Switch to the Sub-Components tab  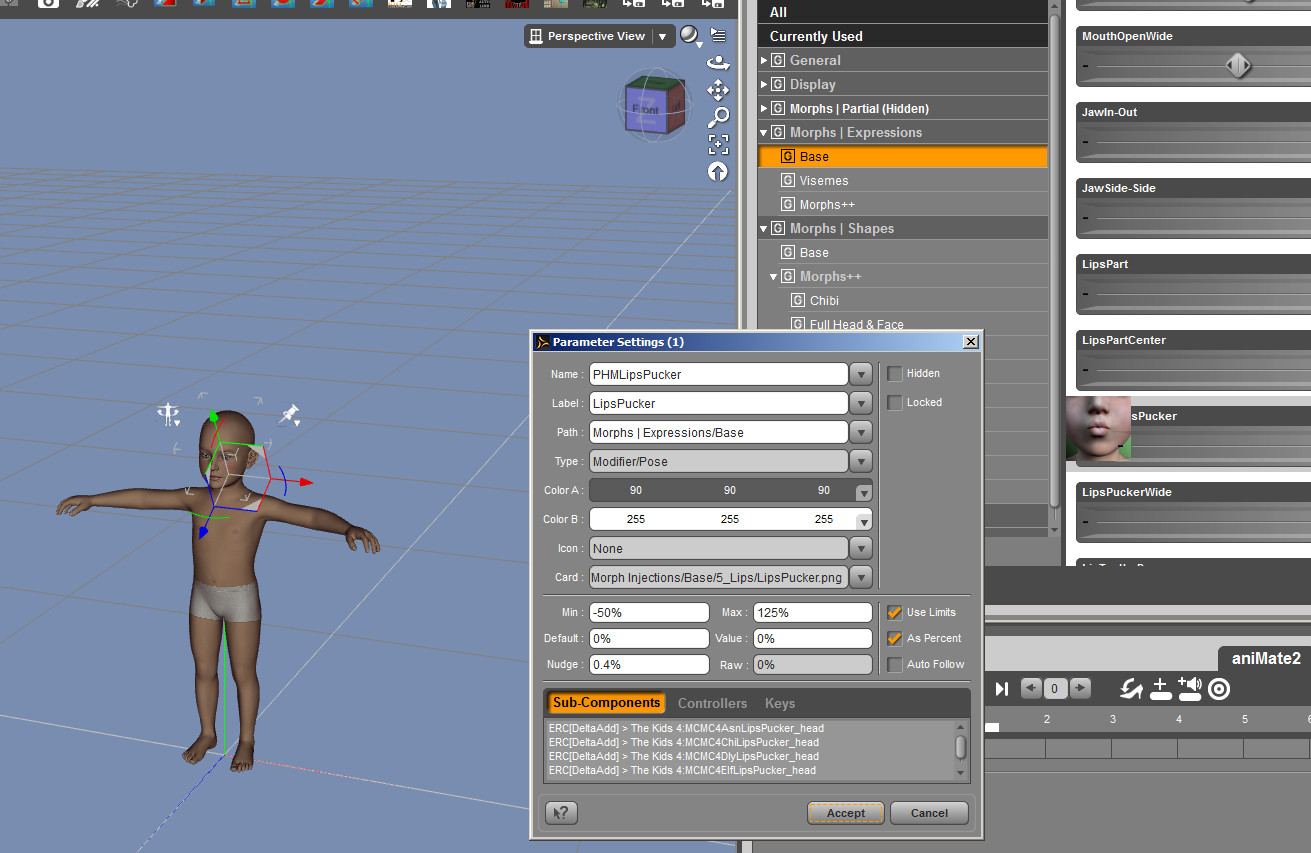(606, 703)
